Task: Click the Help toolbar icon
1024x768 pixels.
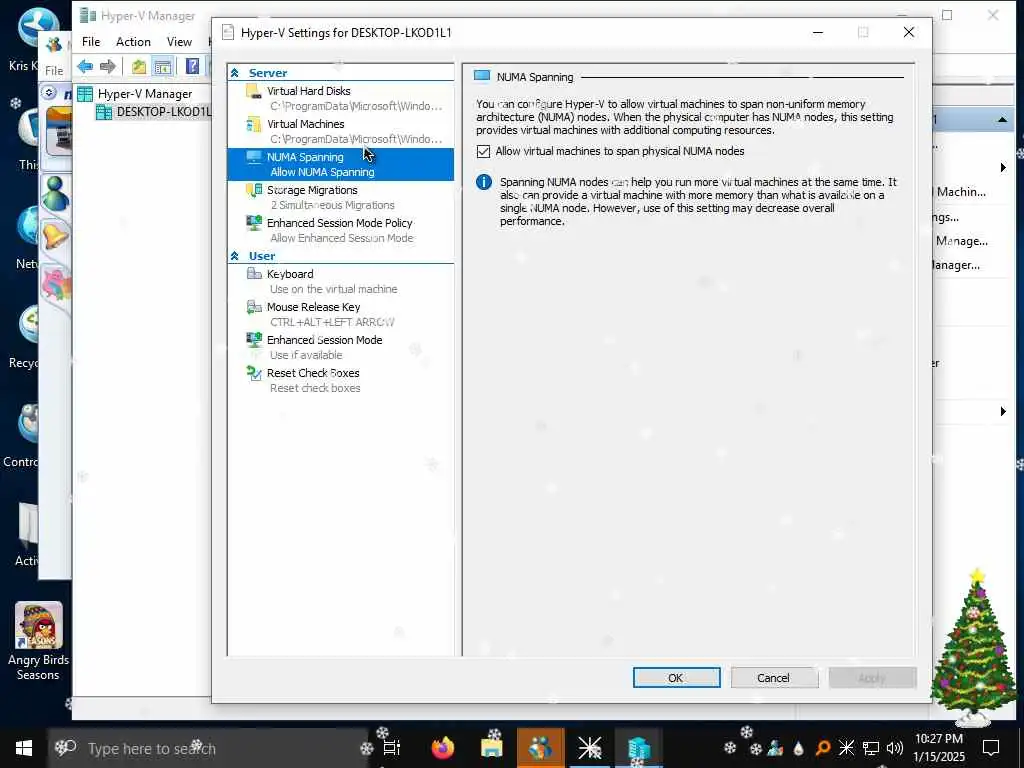Action: (x=192, y=66)
